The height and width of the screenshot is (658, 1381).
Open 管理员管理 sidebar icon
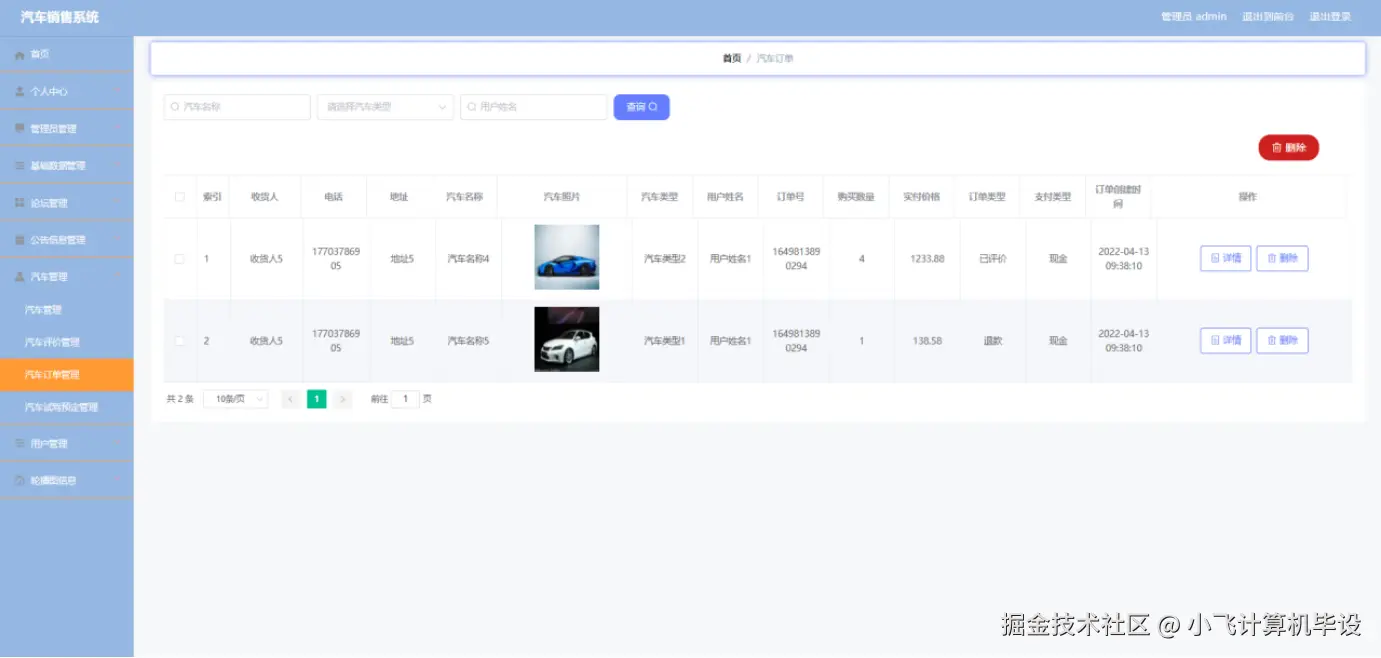point(19,128)
